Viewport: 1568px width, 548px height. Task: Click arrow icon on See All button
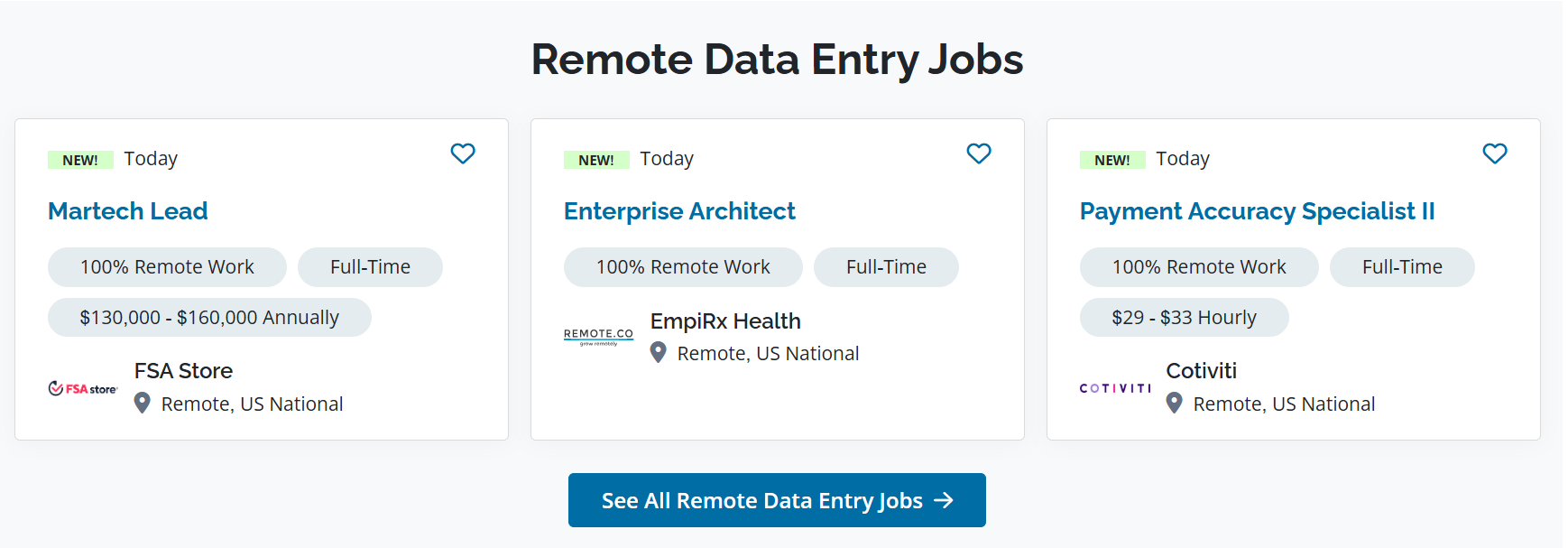click(944, 500)
